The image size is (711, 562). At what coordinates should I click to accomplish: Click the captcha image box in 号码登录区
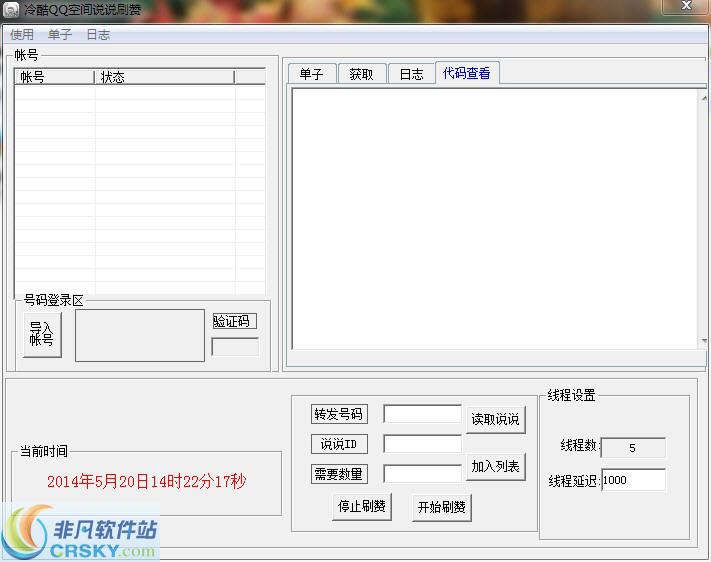140,335
